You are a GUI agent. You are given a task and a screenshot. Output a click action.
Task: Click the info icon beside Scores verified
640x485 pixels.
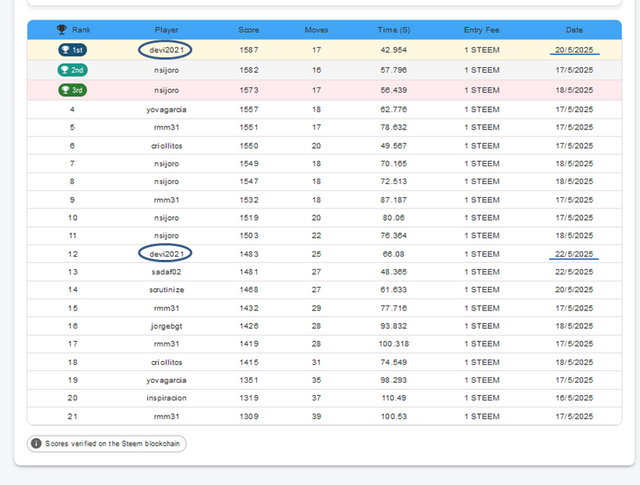36,443
